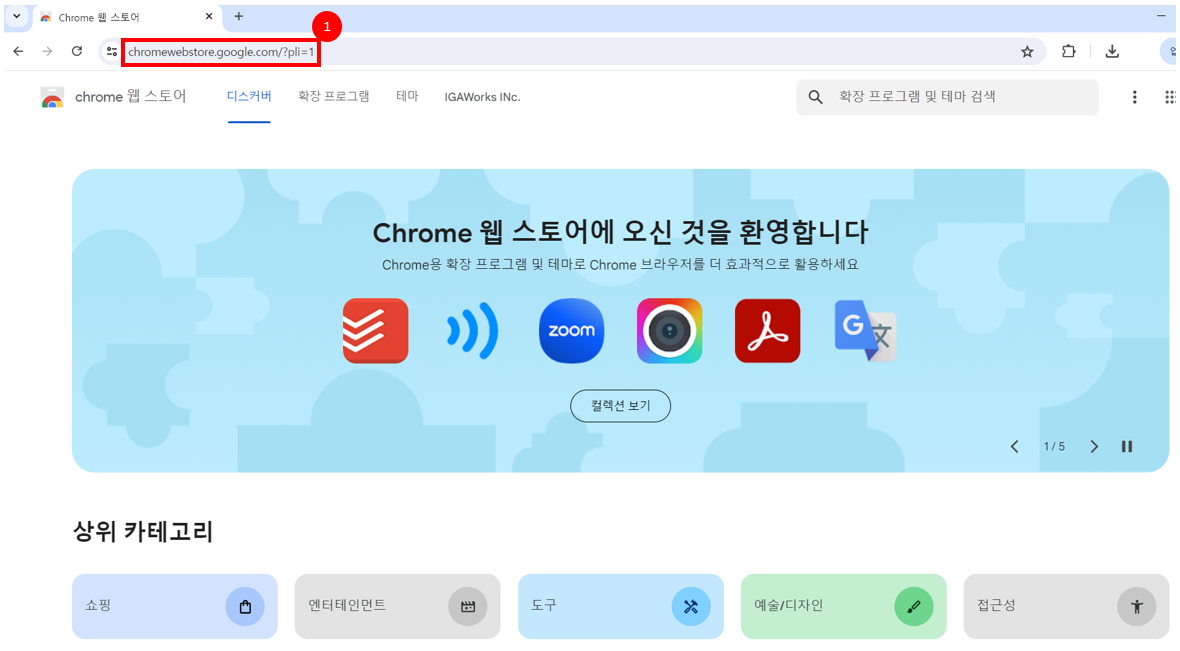Click the chrome 웹 스토어 title text

tap(130, 96)
